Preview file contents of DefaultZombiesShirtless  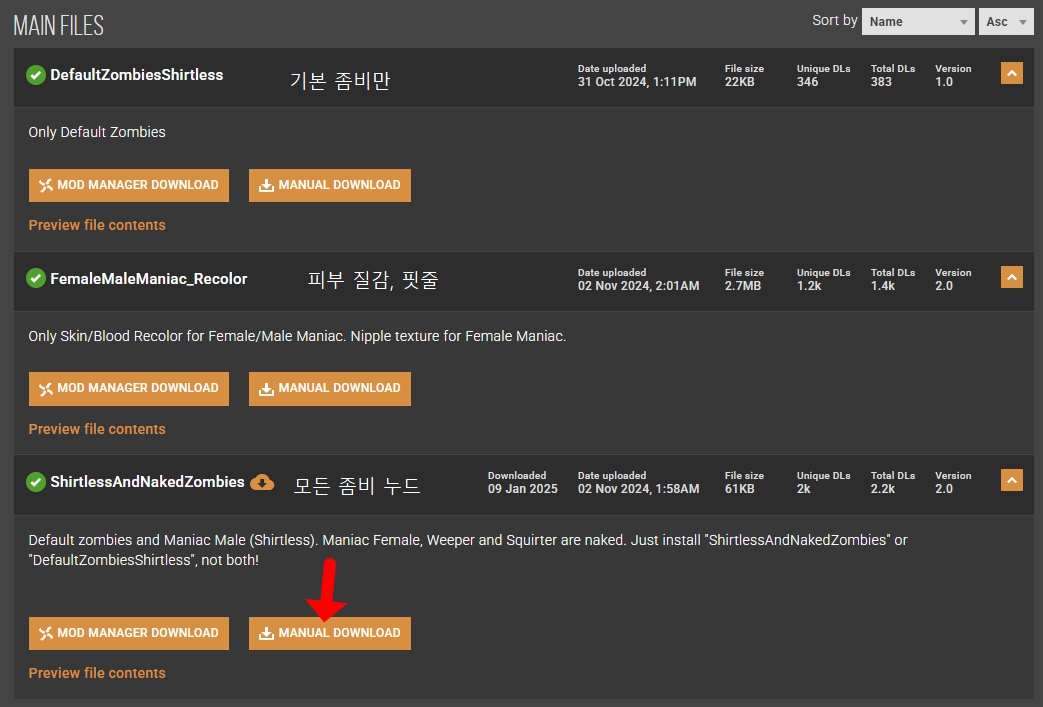(97, 225)
